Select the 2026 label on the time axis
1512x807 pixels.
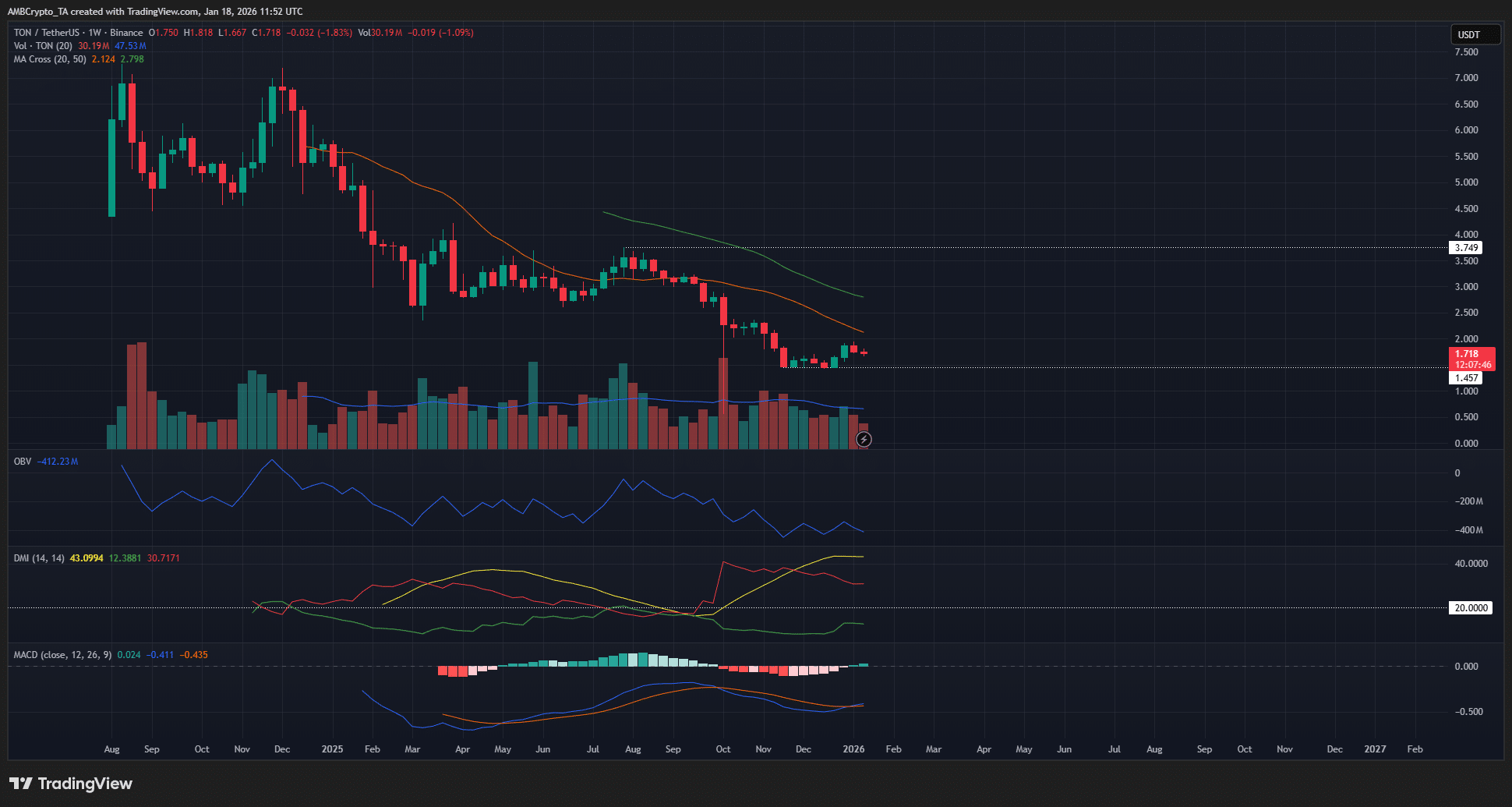(853, 749)
